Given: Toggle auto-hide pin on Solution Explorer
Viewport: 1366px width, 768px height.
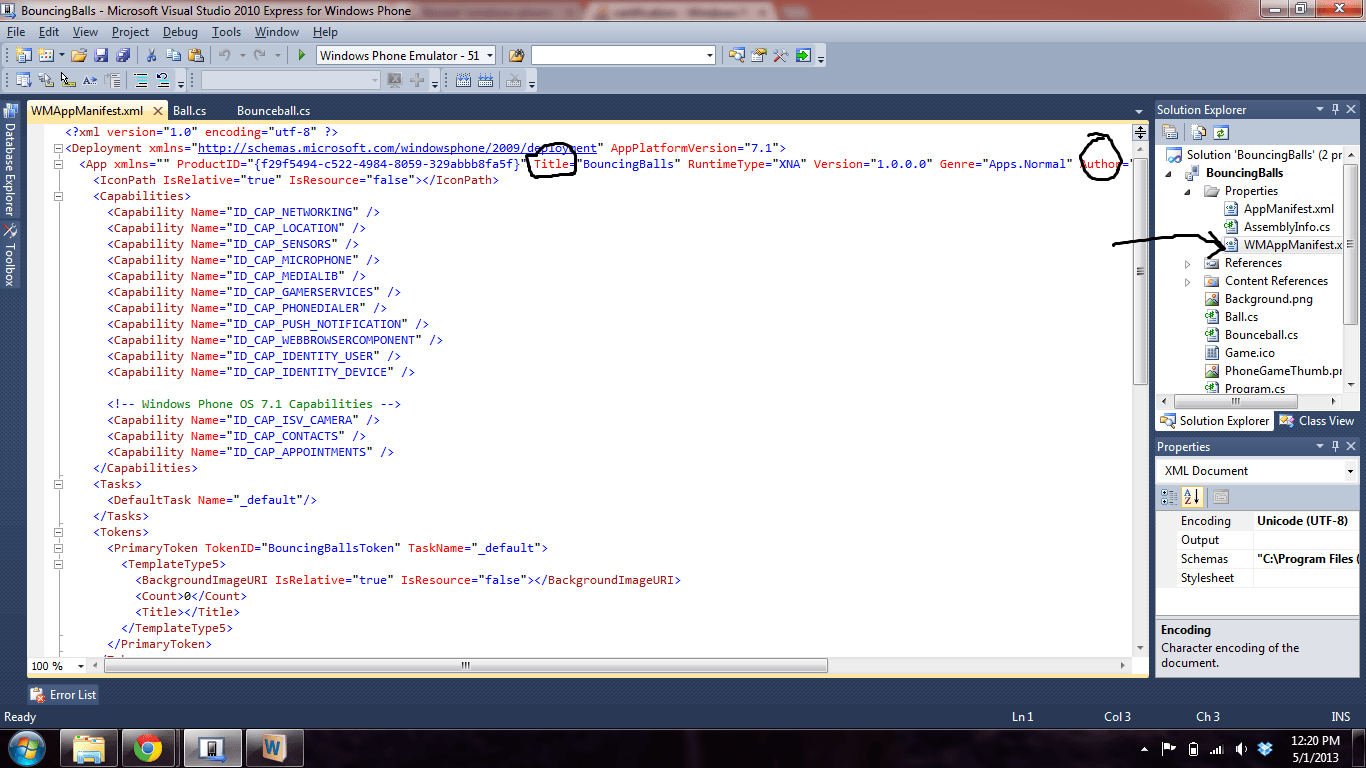Looking at the screenshot, I should (1335, 110).
